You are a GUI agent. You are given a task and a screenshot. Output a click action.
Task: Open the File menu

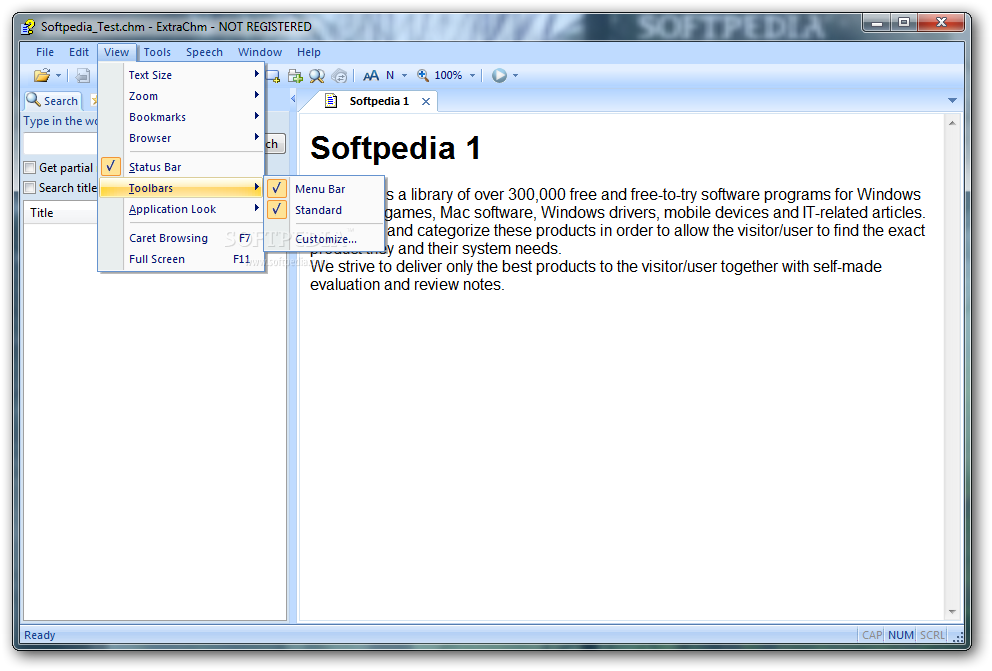tap(45, 52)
